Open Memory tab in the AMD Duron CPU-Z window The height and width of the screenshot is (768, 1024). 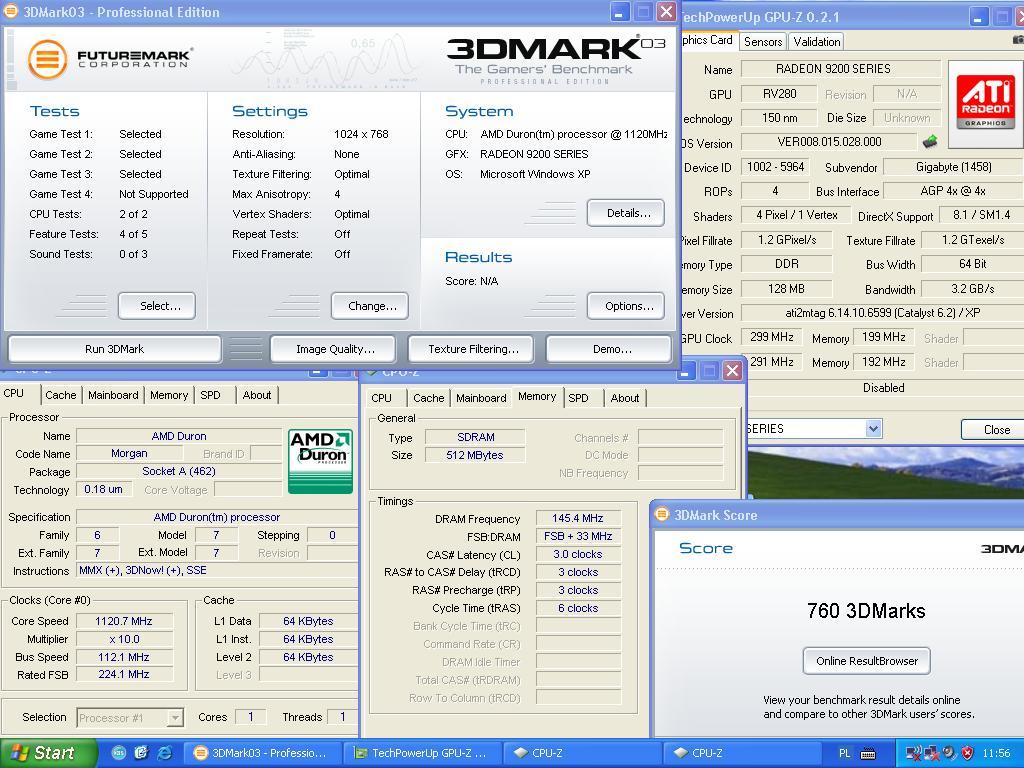(x=168, y=395)
